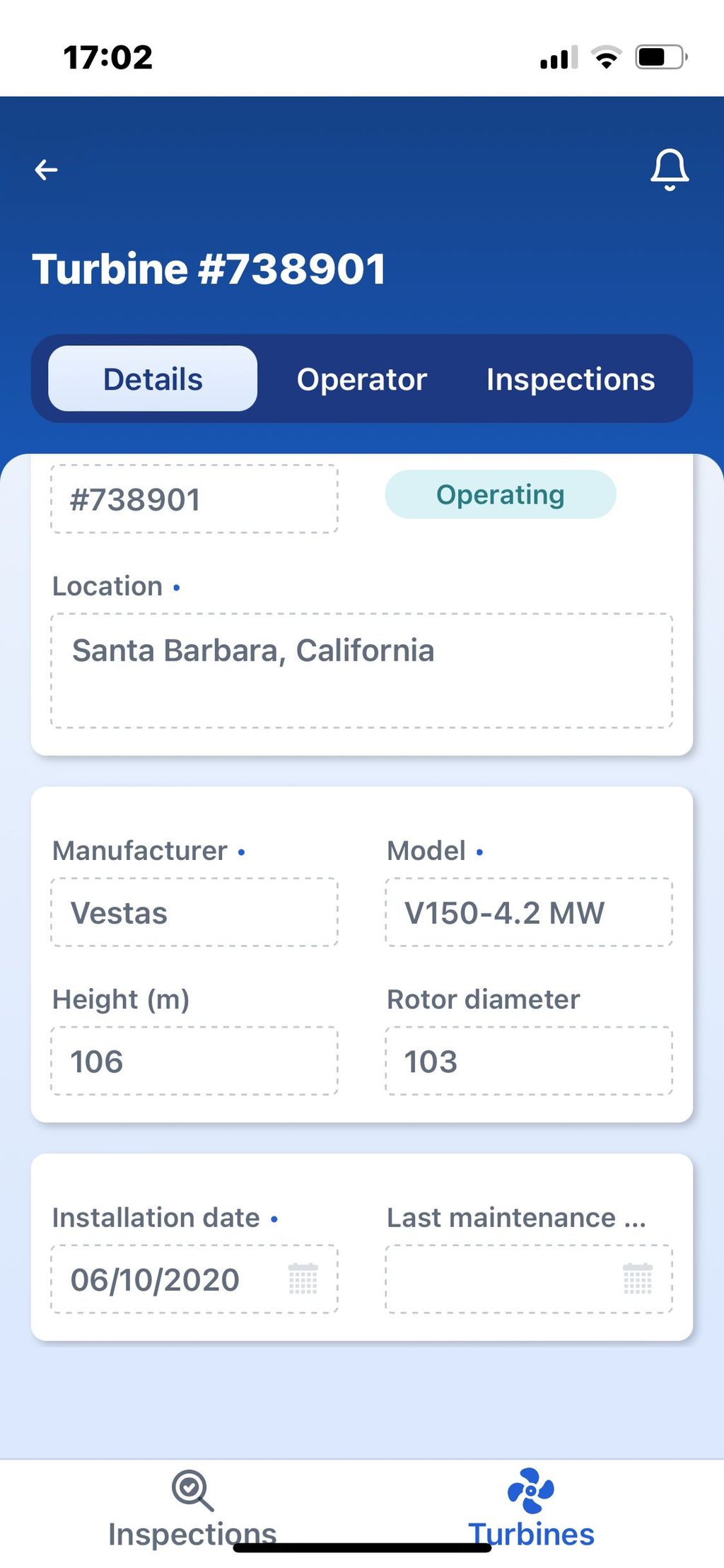Image resolution: width=724 pixels, height=1568 pixels.
Task: Tap the Model required indicator
Action: tap(479, 853)
